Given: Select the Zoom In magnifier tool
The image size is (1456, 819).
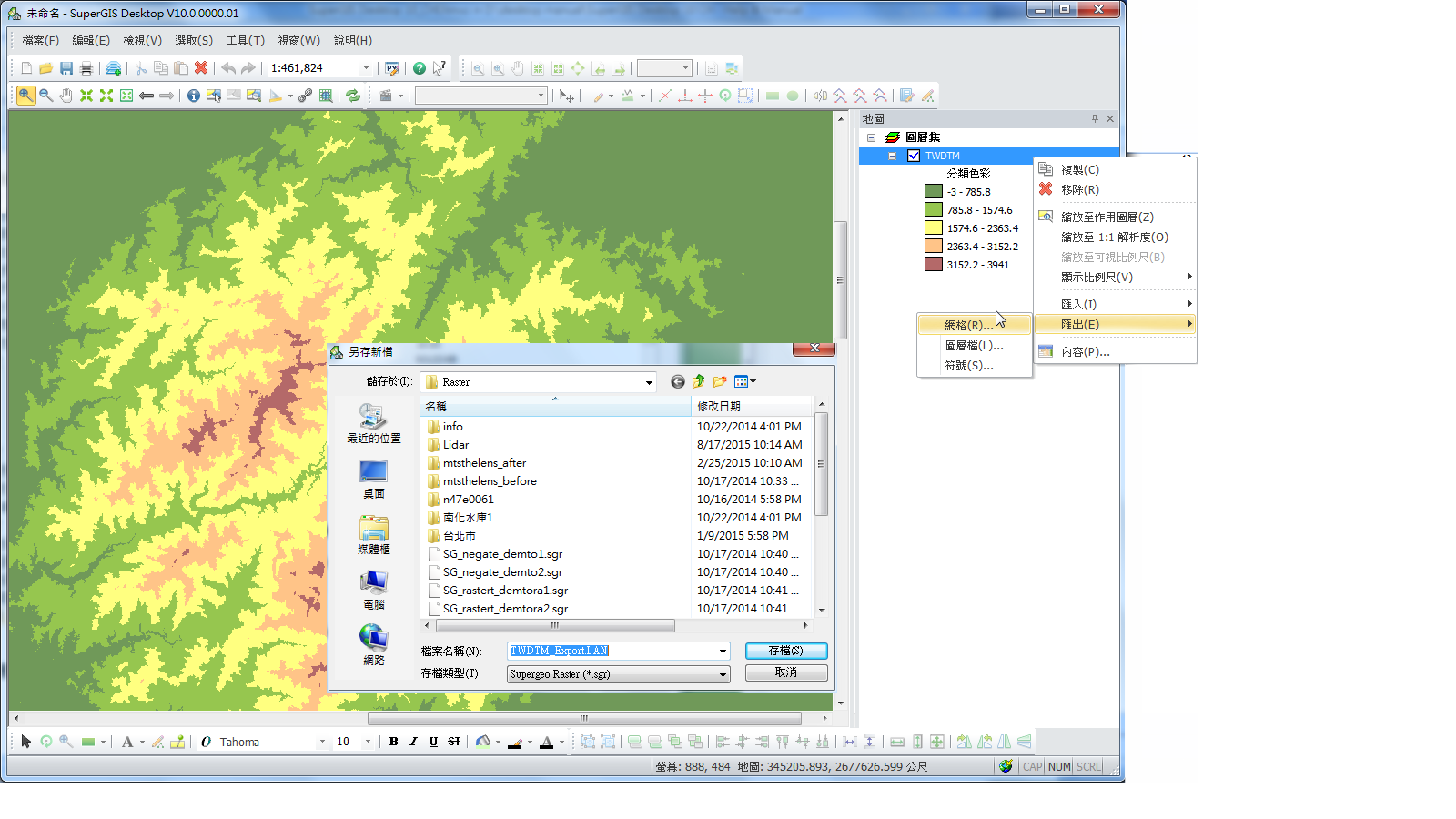Looking at the screenshot, I should tap(25, 96).
